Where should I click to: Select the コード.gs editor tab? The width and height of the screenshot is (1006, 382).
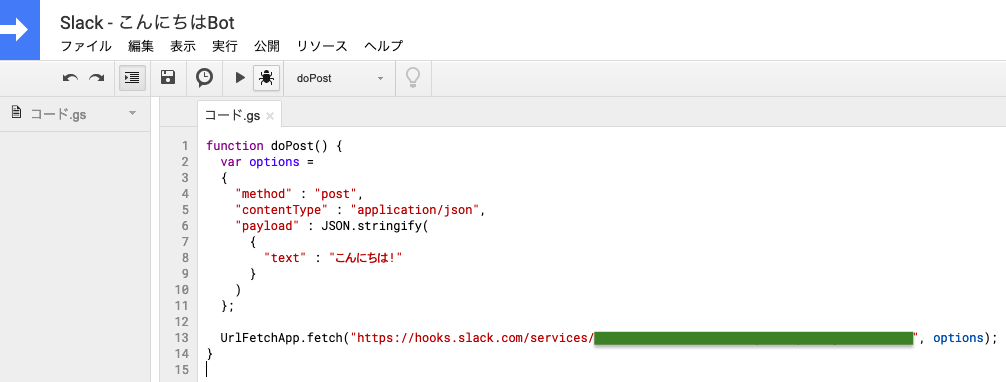[232, 116]
